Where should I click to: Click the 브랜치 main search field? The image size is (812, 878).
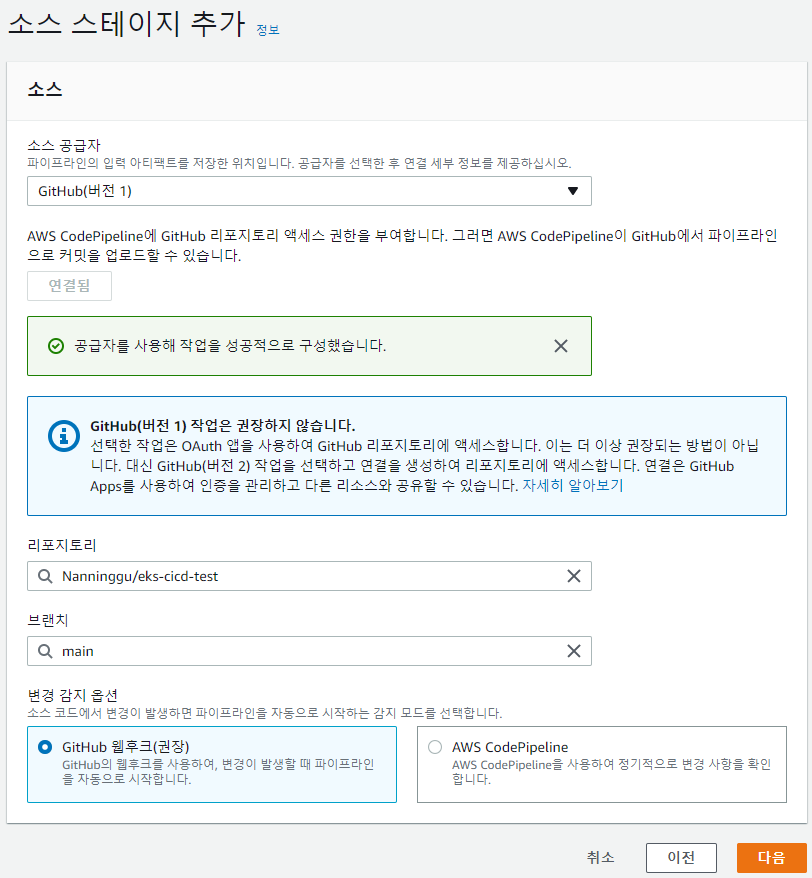pos(309,651)
